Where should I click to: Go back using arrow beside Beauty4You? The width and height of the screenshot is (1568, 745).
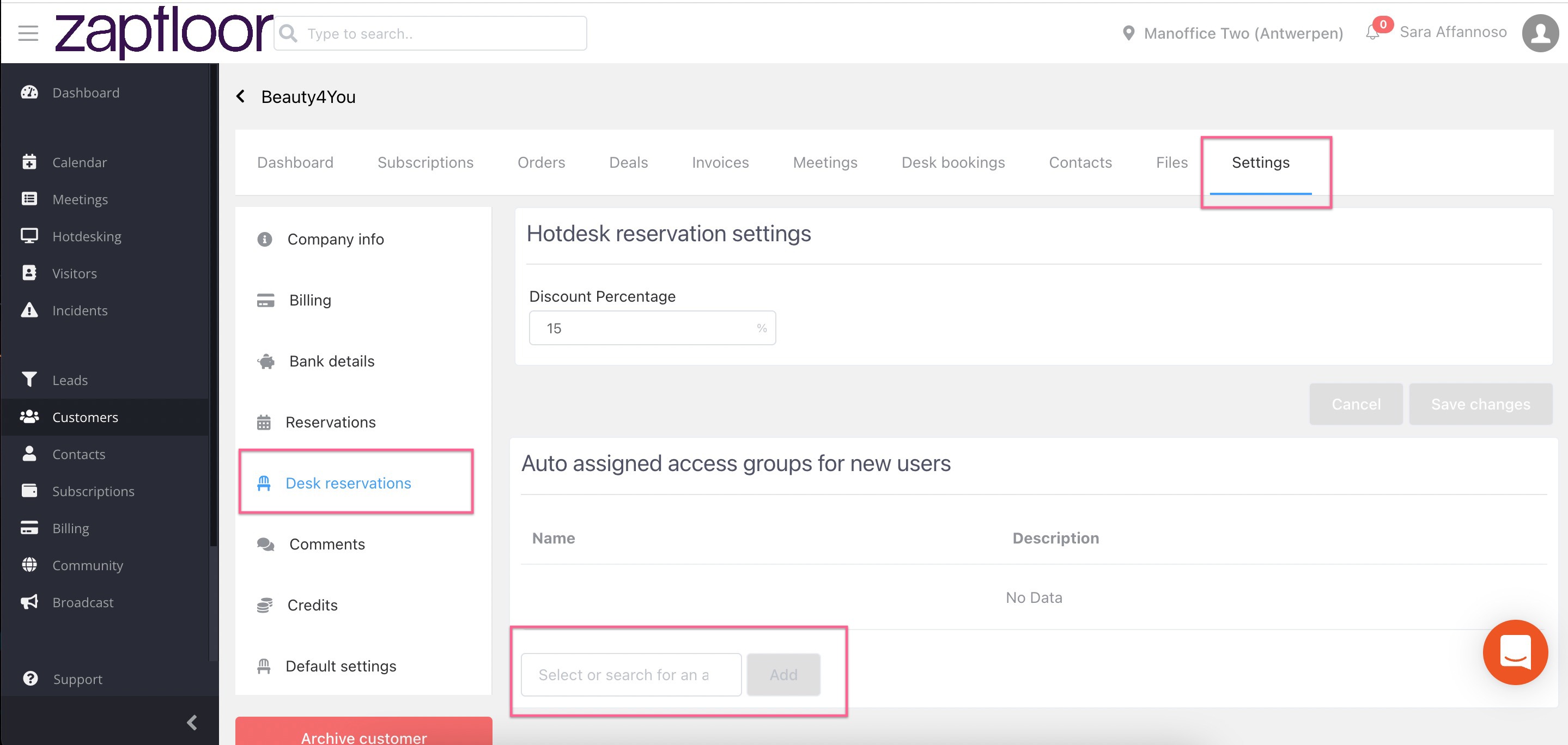pyautogui.click(x=241, y=96)
